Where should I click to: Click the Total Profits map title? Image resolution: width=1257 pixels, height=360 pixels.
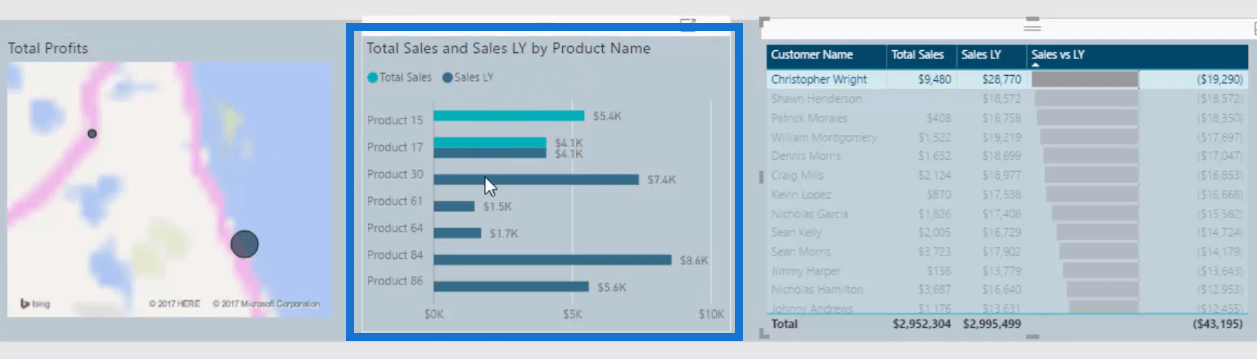click(48, 47)
